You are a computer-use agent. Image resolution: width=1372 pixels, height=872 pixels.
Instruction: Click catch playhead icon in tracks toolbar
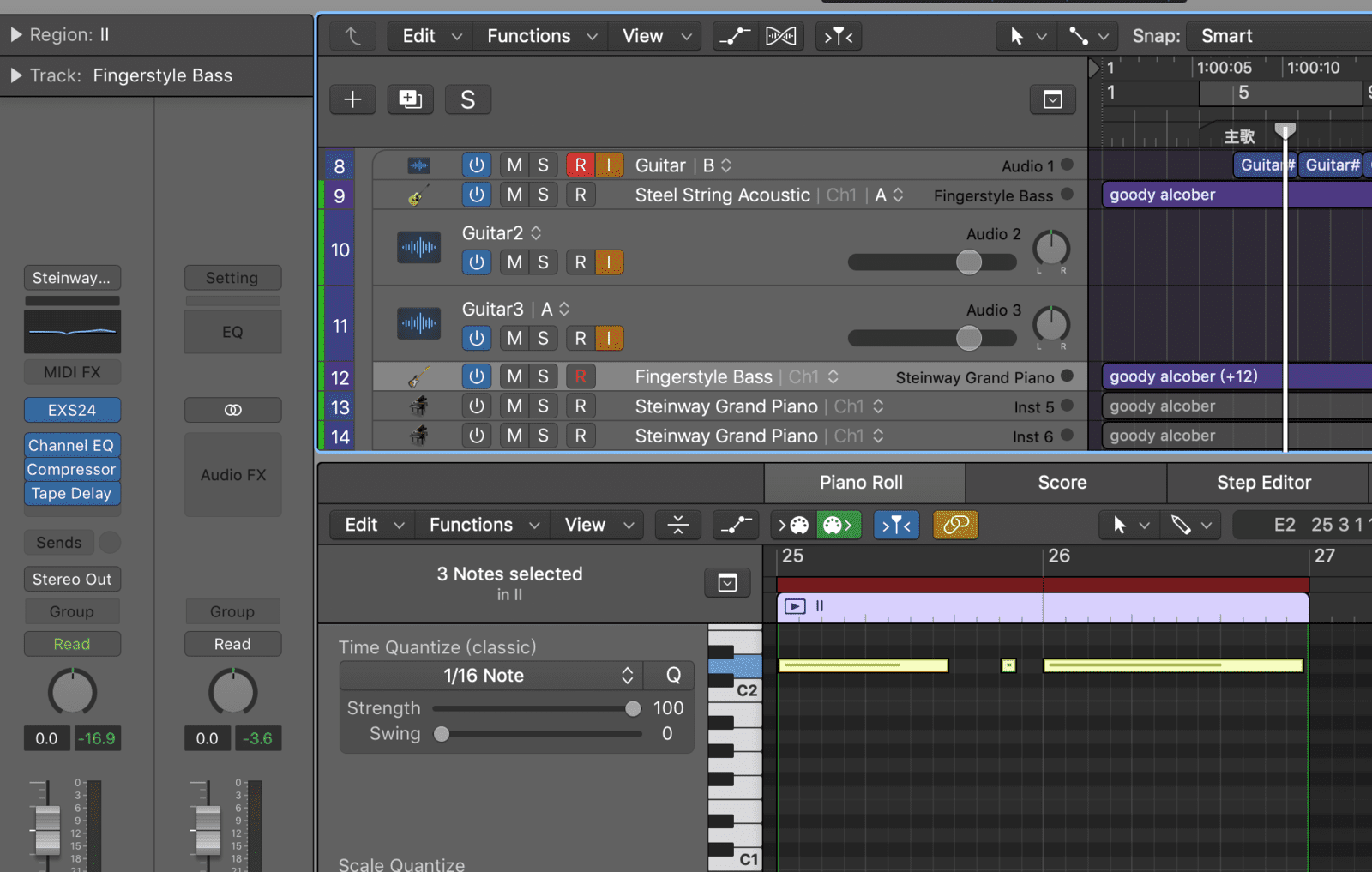[x=839, y=36]
